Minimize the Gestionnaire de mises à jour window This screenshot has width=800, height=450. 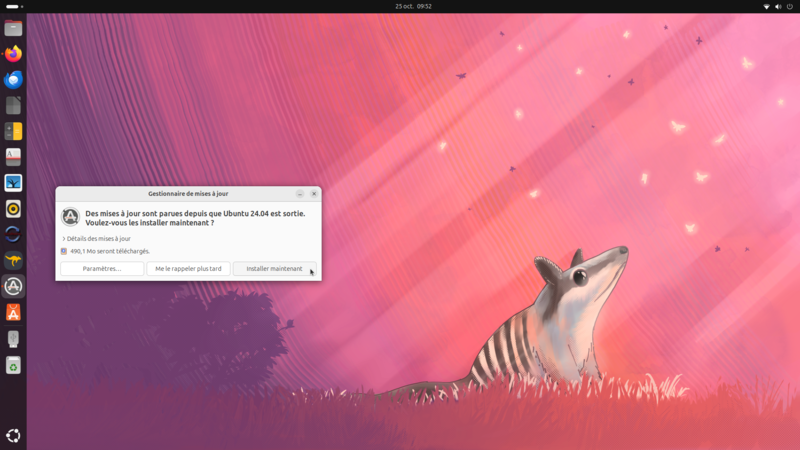(300, 194)
